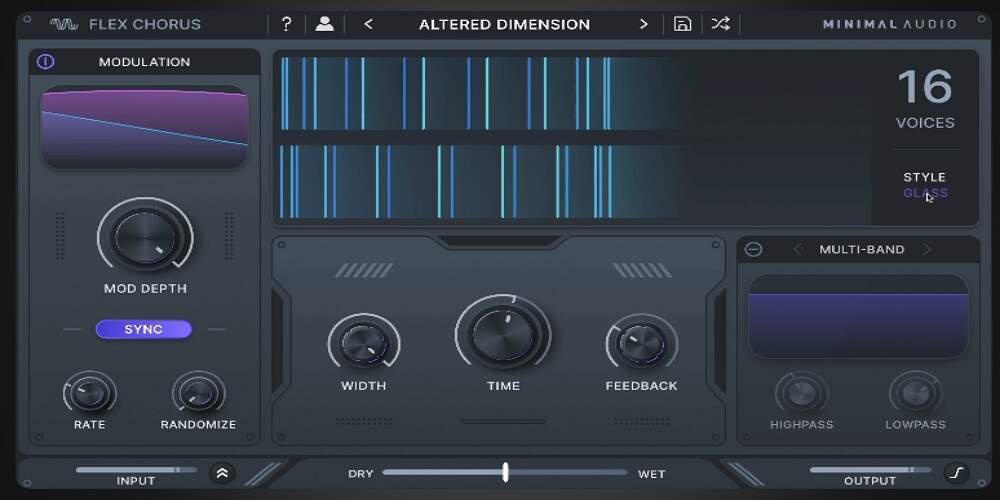1000x500 pixels.
Task: Click the MULTI-BAND mode title
Action: click(862, 249)
